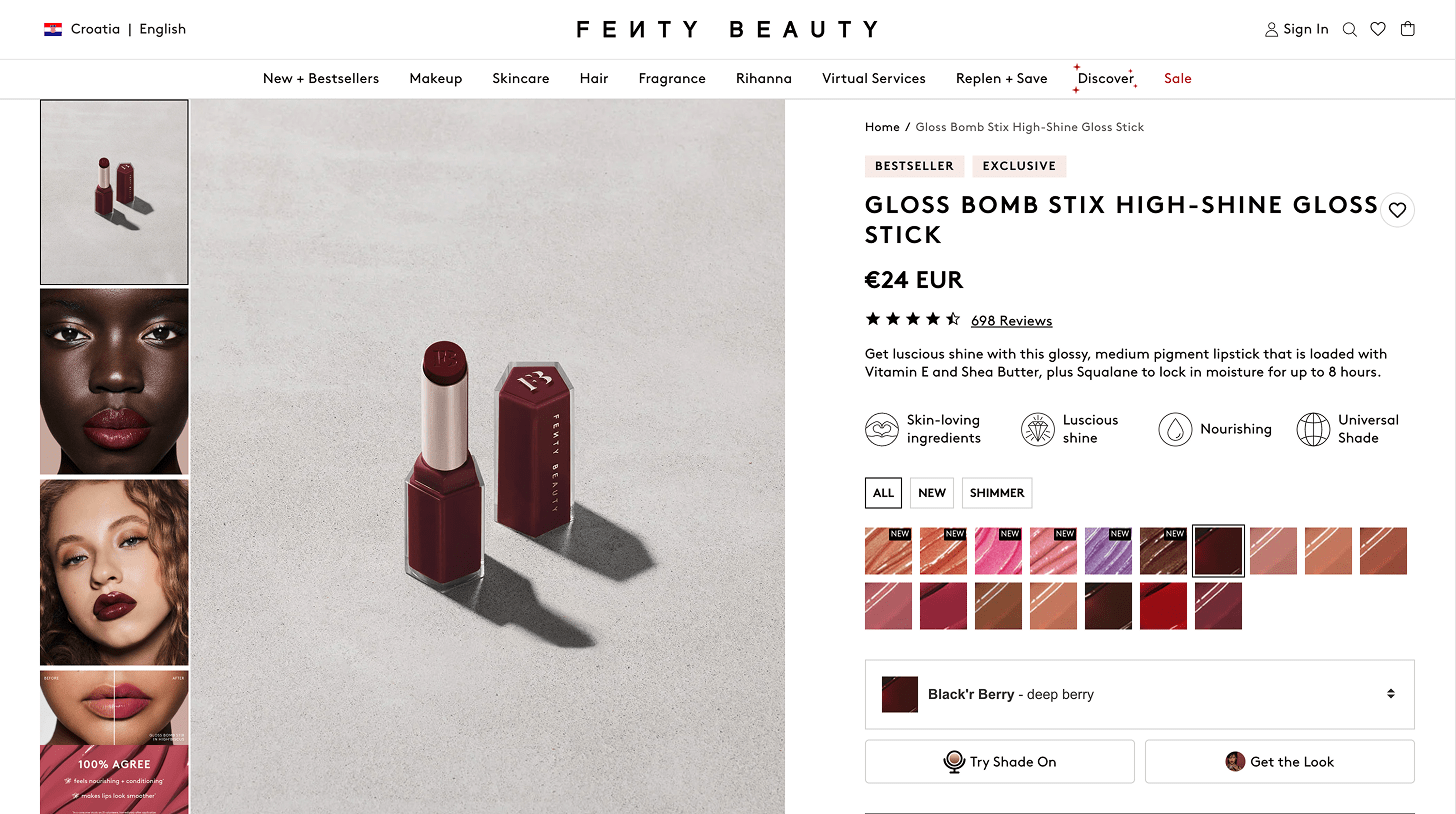Open the search magnifier icon

click(1350, 29)
